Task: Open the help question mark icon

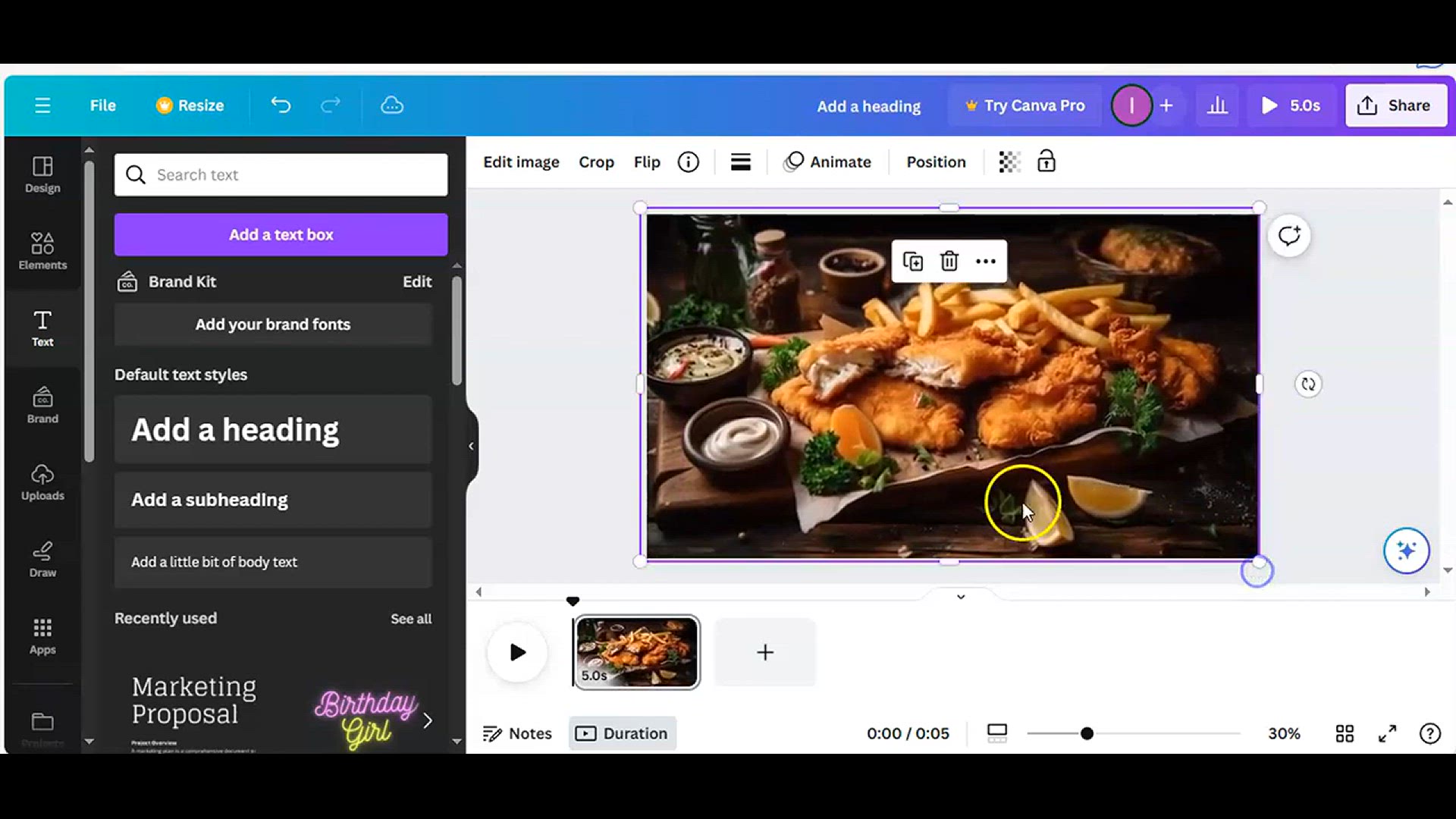Action: 1429,734
